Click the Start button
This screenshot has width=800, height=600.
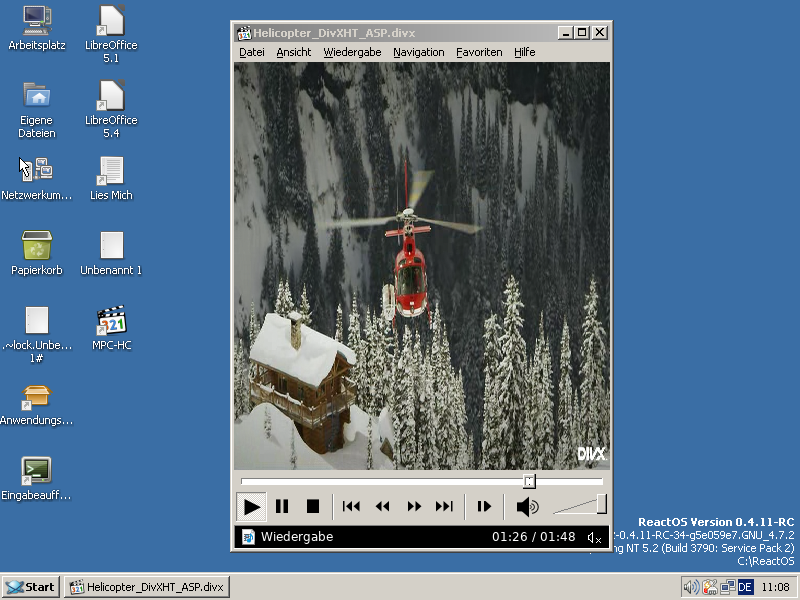[x=30, y=587]
